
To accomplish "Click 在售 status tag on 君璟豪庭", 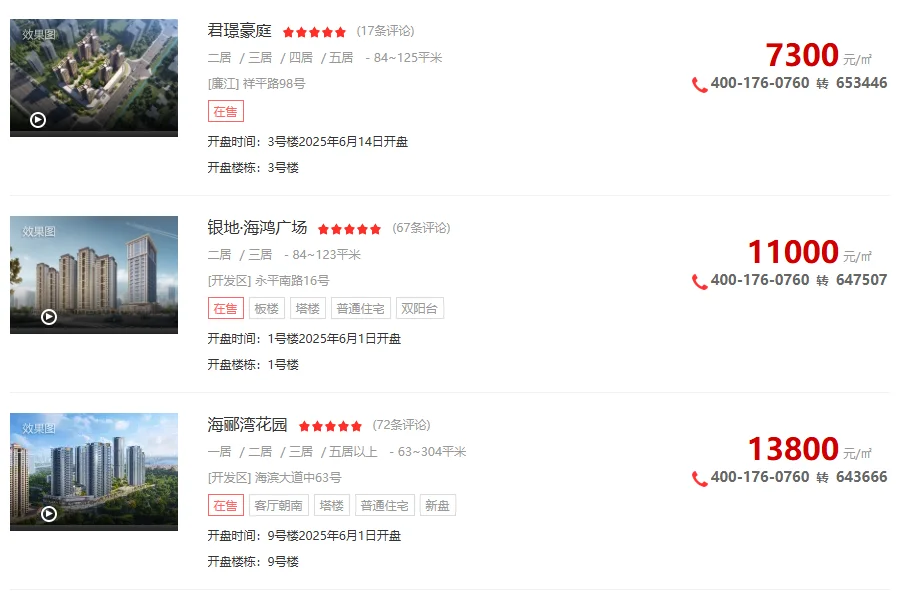I will point(226,111).
